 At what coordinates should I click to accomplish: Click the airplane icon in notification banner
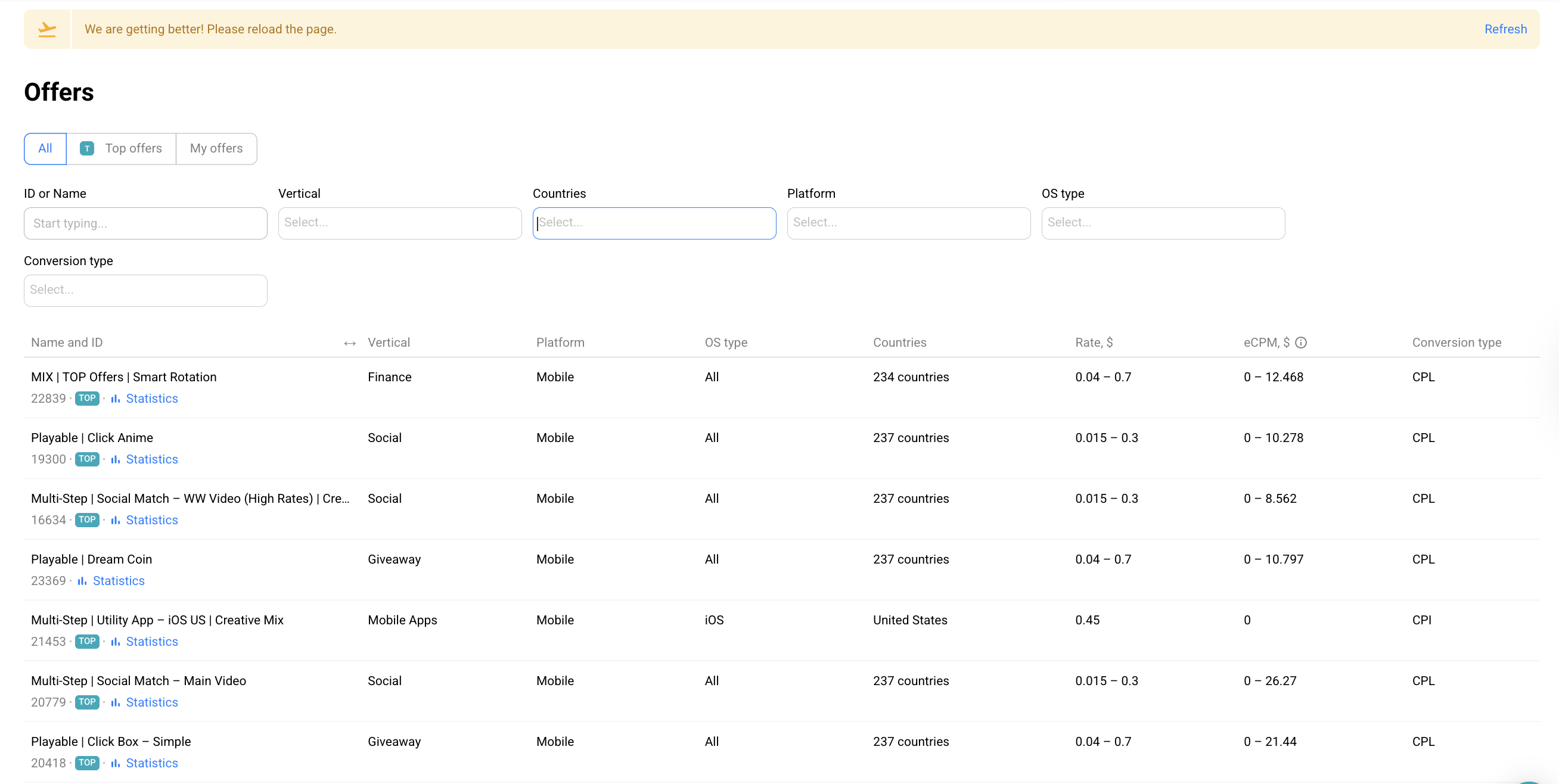tap(46, 29)
